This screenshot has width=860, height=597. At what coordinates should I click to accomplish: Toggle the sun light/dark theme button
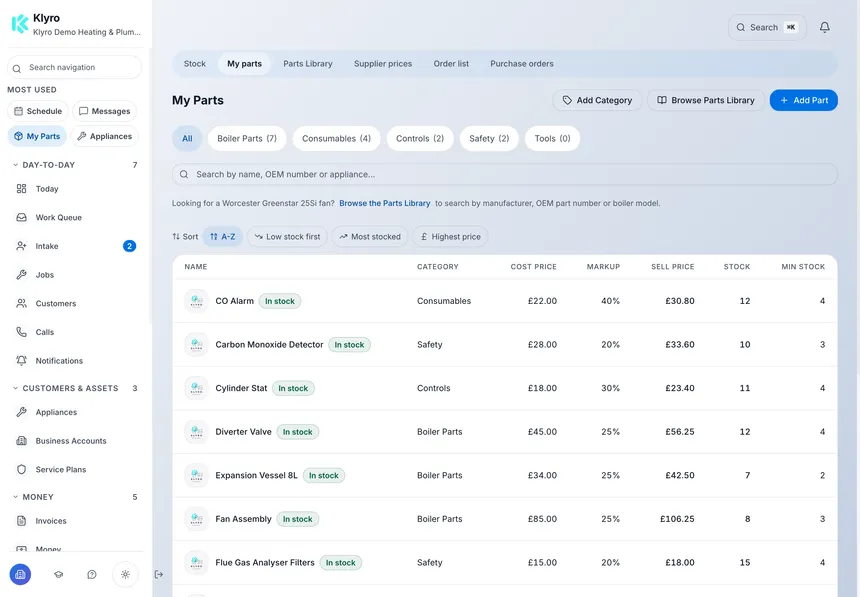tap(125, 575)
